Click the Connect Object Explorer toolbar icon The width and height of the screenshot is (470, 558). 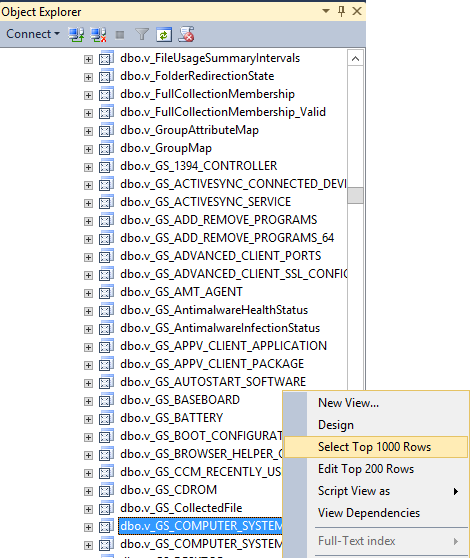[x=76, y=35]
